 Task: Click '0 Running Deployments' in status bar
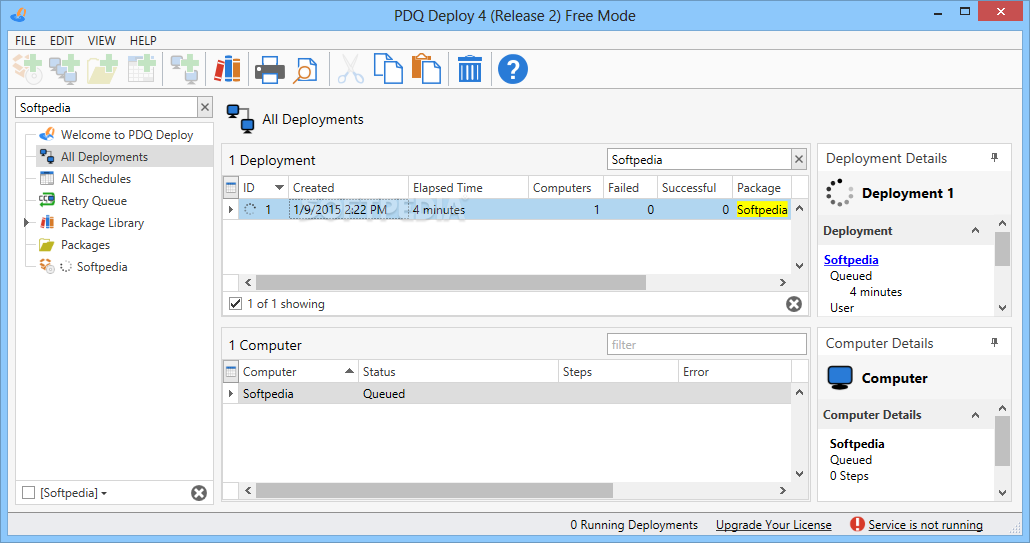(x=634, y=525)
